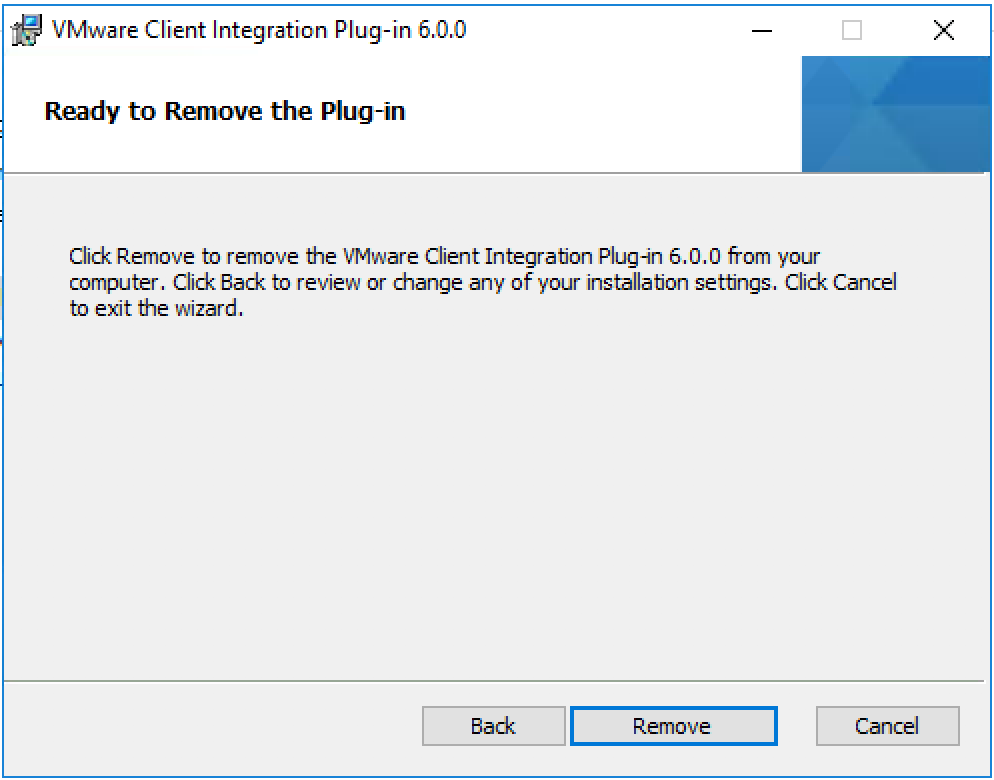The height and width of the screenshot is (780, 994).
Task: Close the installer window with X
Action: point(943,30)
